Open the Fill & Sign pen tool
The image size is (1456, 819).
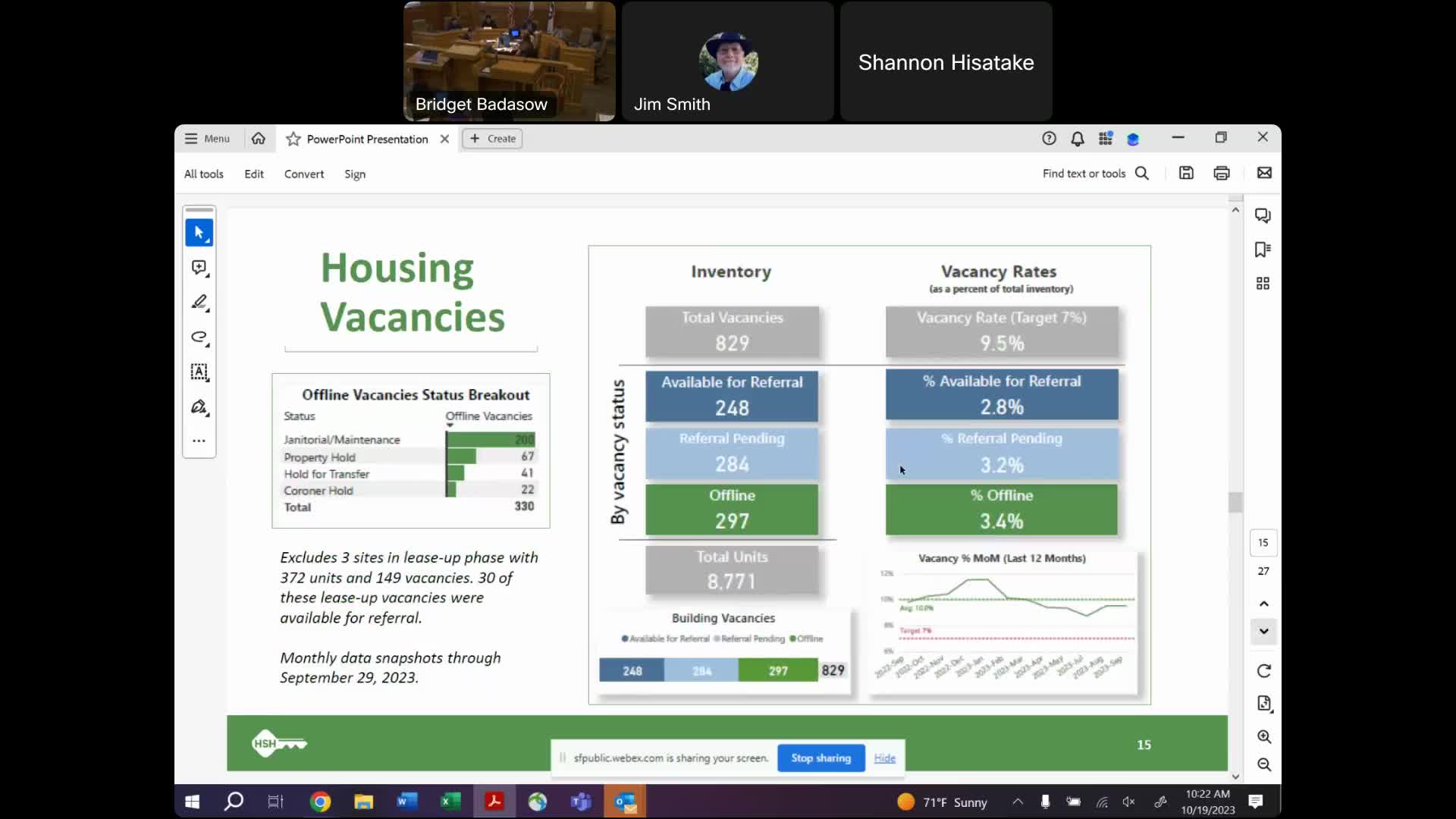[199, 407]
